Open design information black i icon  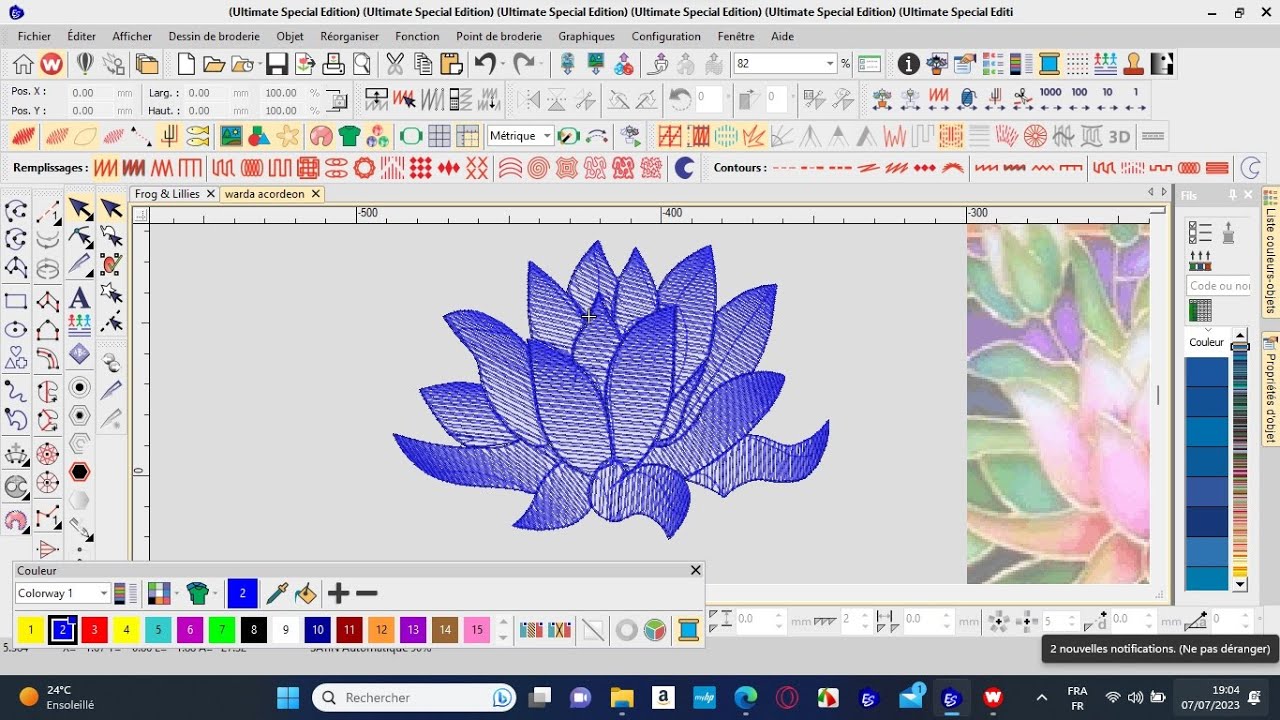[908, 65]
